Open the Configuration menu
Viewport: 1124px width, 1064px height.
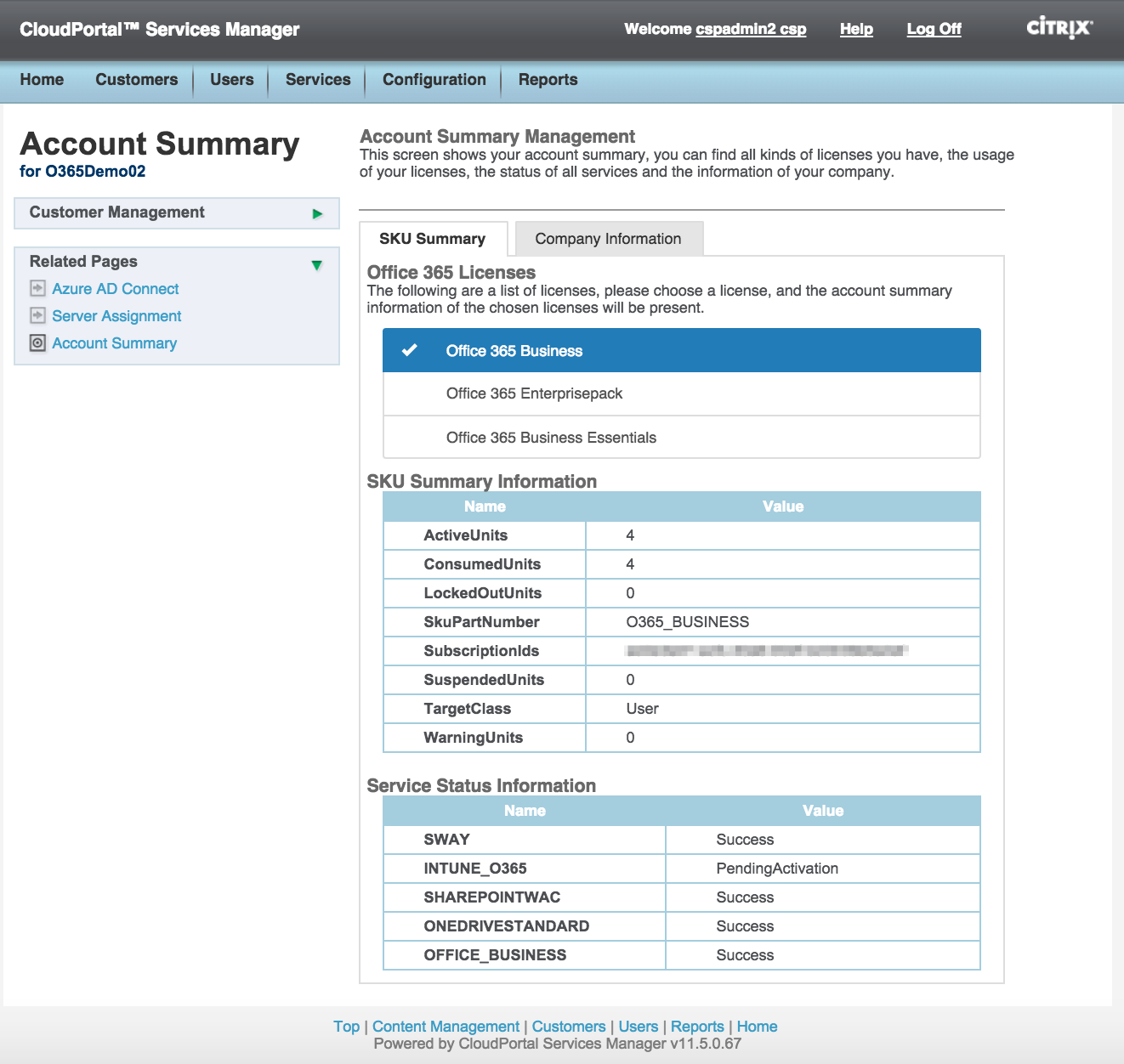pyautogui.click(x=434, y=80)
